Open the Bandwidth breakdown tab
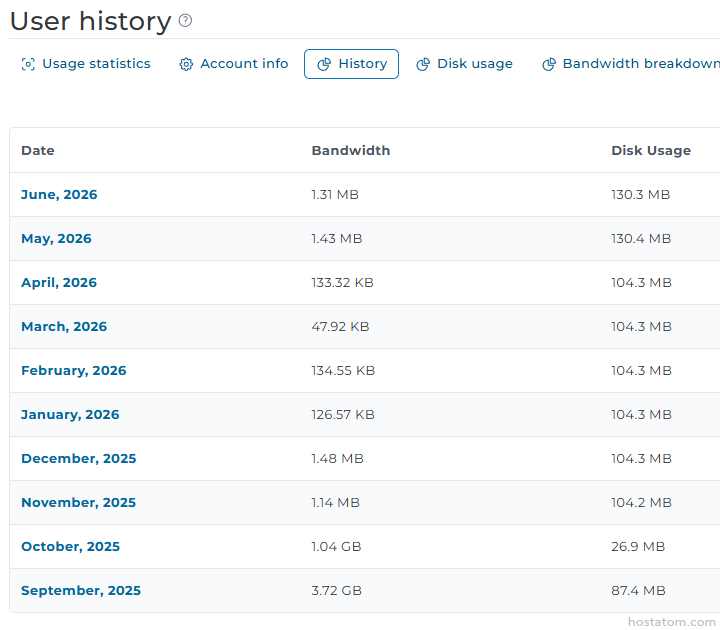The width and height of the screenshot is (720, 630). tap(630, 64)
